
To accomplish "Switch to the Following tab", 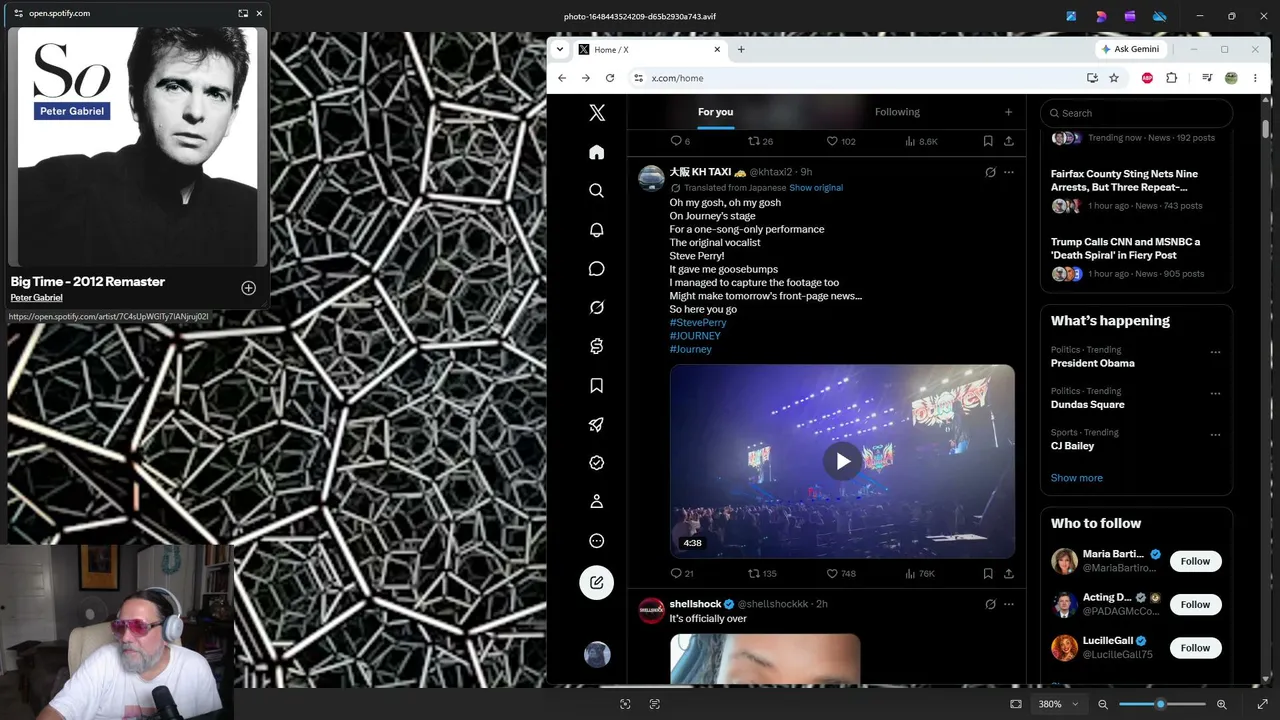I will (x=897, y=112).
